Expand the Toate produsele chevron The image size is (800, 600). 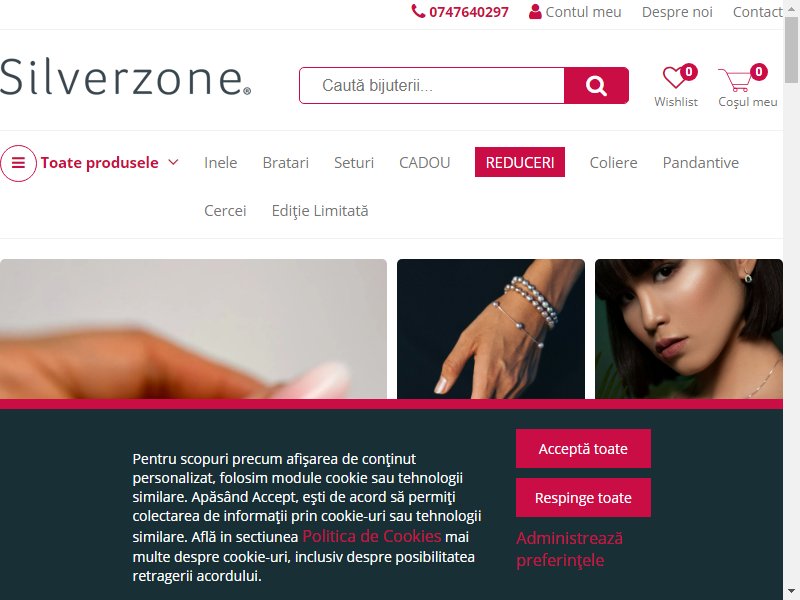173,162
